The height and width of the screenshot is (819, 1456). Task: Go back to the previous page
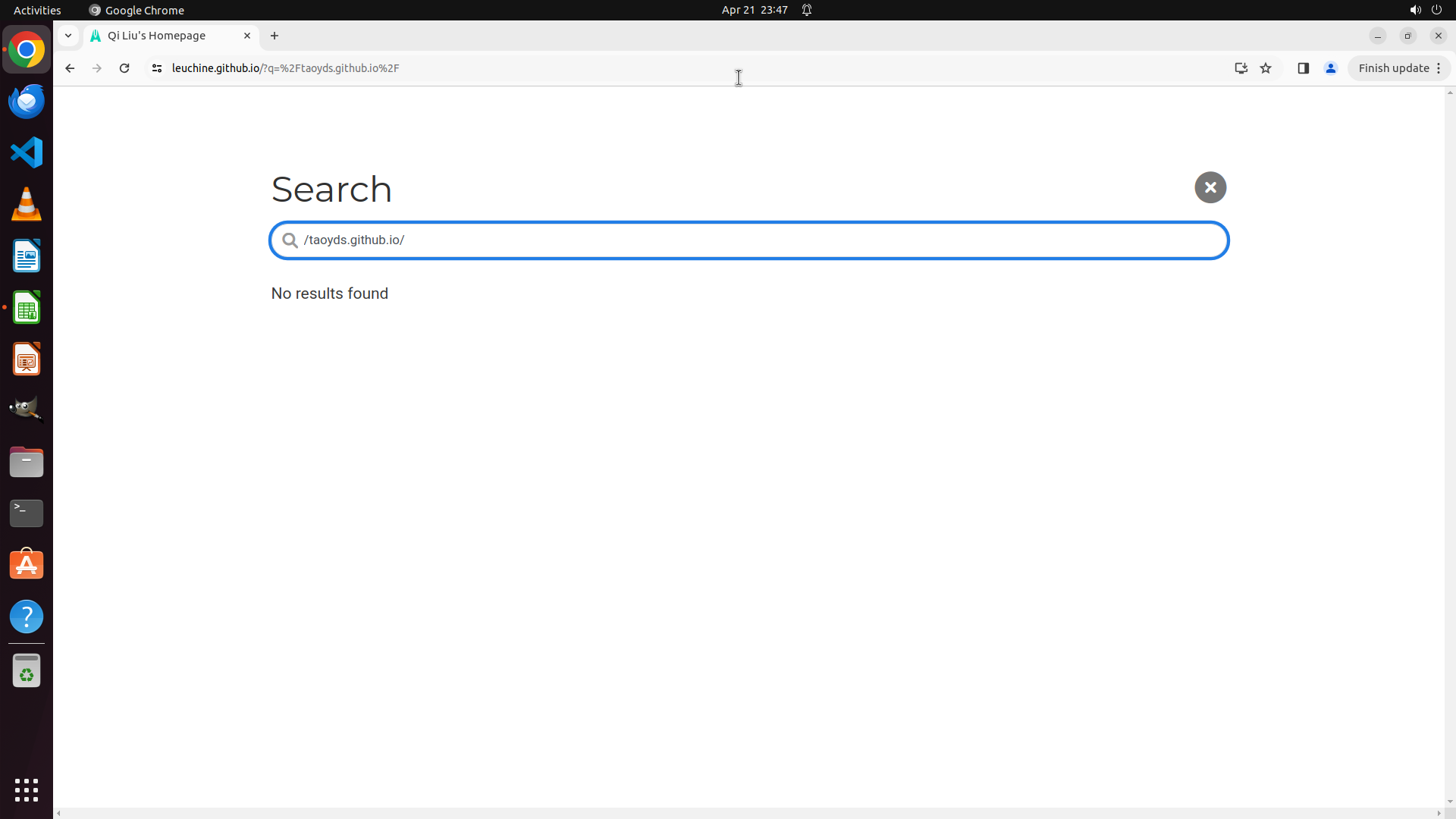click(70, 68)
